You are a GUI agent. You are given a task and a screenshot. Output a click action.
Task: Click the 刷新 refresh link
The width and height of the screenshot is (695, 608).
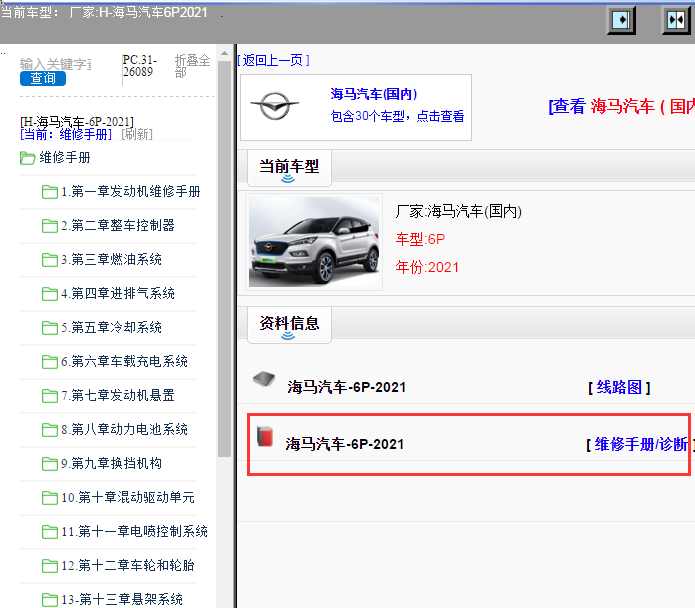tap(137, 134)
